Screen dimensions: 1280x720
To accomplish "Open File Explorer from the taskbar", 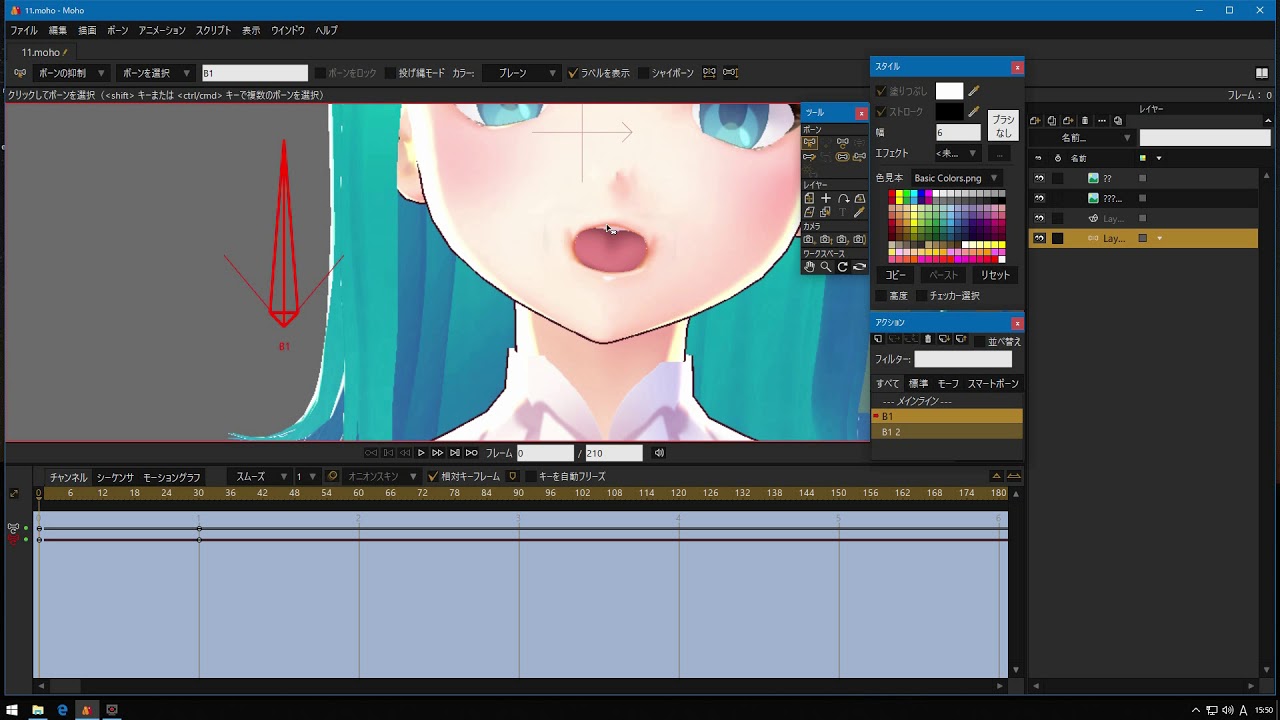I will (37, 710).
